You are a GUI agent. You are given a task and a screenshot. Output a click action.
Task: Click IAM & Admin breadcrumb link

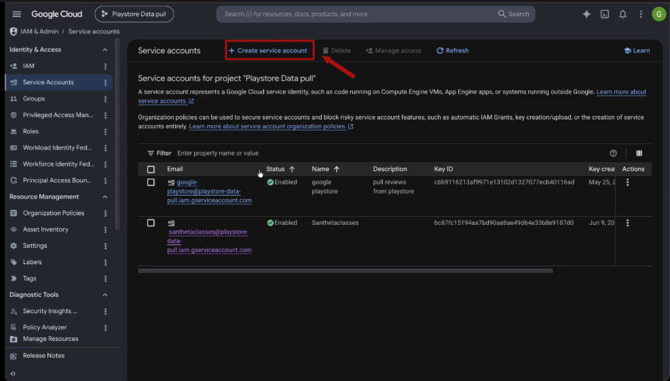39,32
